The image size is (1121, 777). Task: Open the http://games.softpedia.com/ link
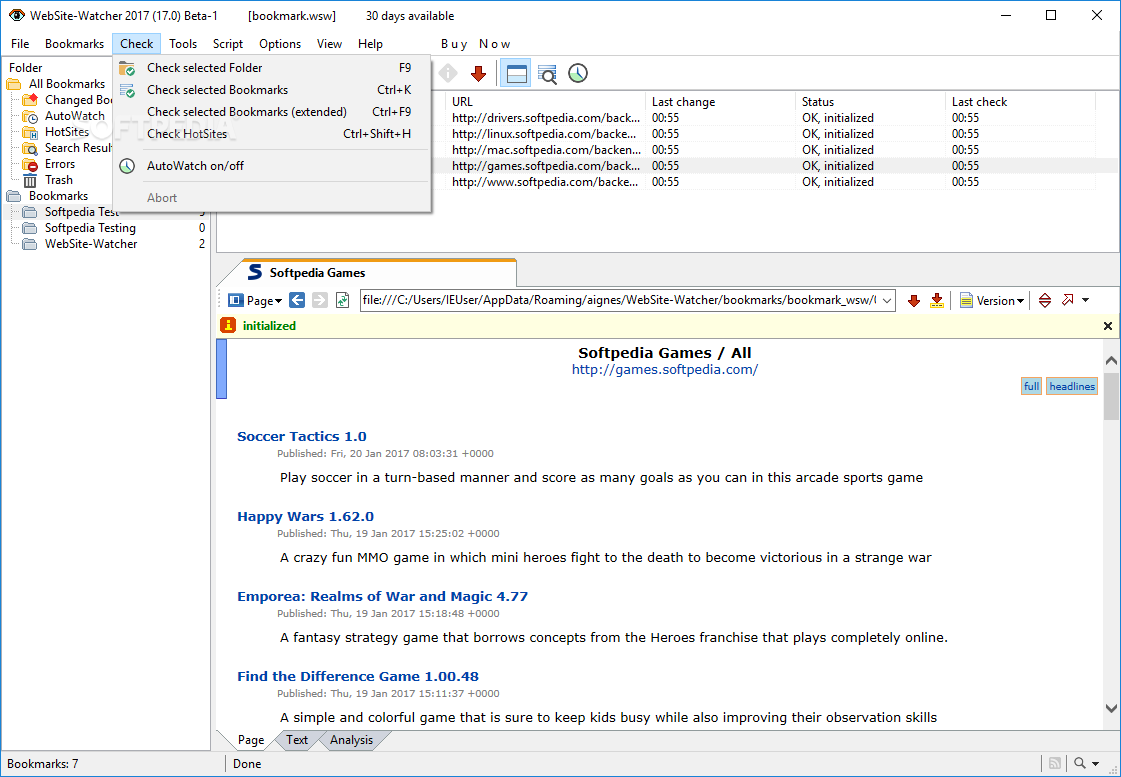tap(665, 370)
